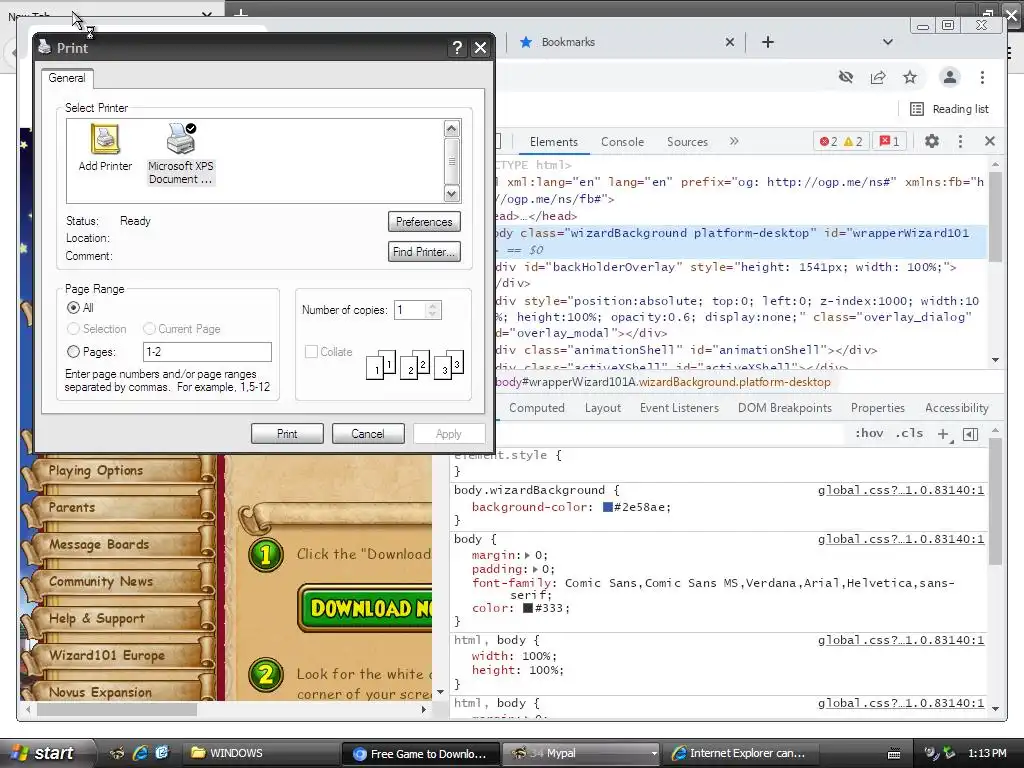
Task: Open Mypal taskbar group dropdown arrow
Action: [x=654, y=753]
